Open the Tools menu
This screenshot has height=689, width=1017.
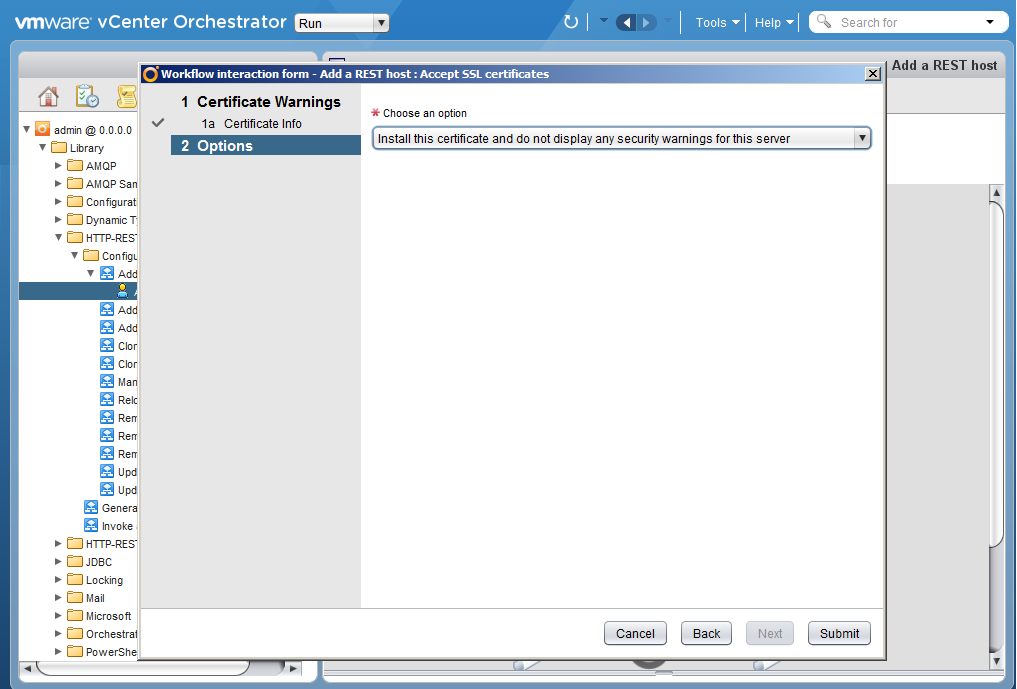[717, 23]
